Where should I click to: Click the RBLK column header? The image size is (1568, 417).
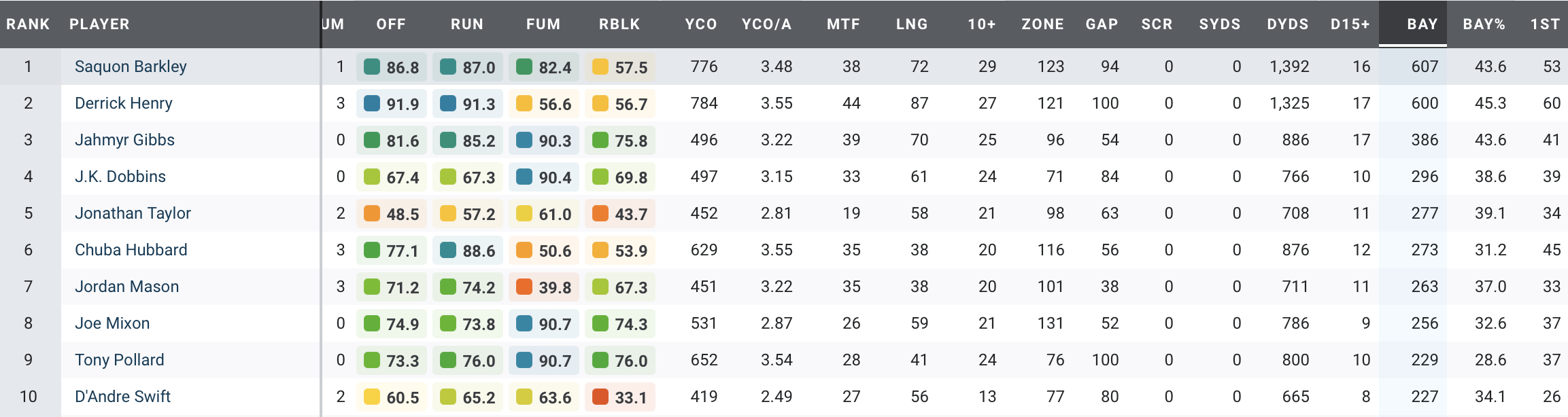pos(619,24)
